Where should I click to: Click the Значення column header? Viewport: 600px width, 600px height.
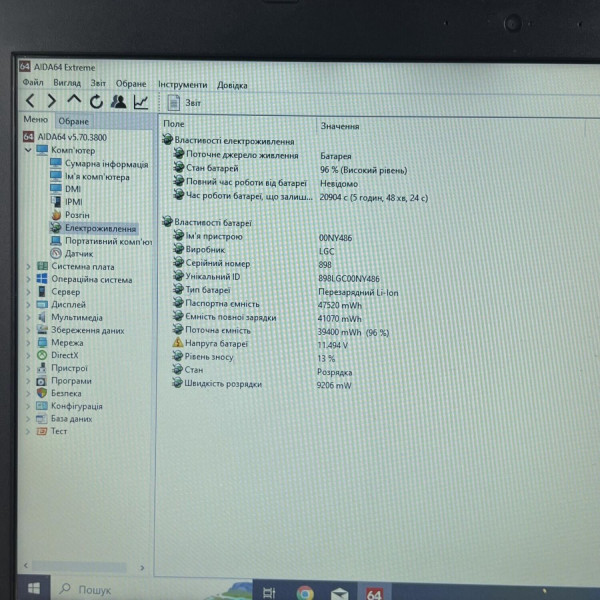coord(340,126)
